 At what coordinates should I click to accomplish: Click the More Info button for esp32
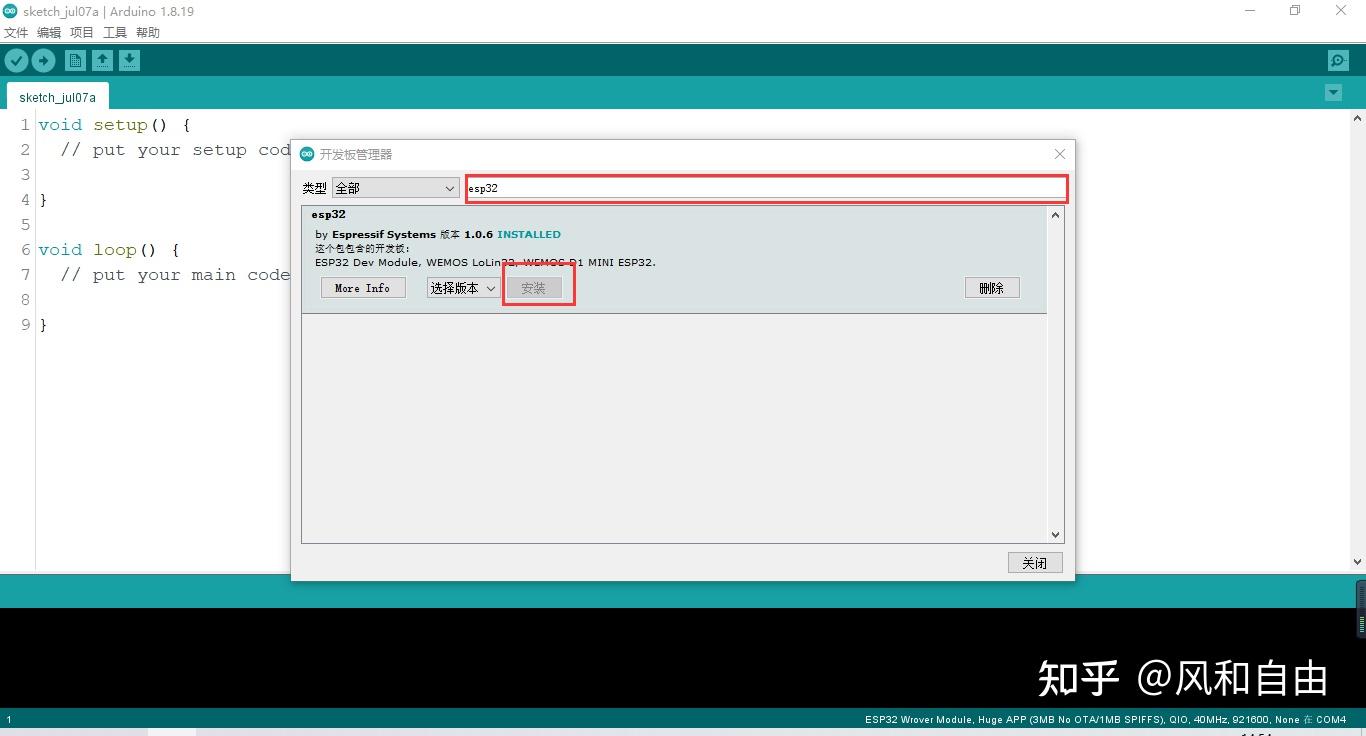click(x=362, y=288)
